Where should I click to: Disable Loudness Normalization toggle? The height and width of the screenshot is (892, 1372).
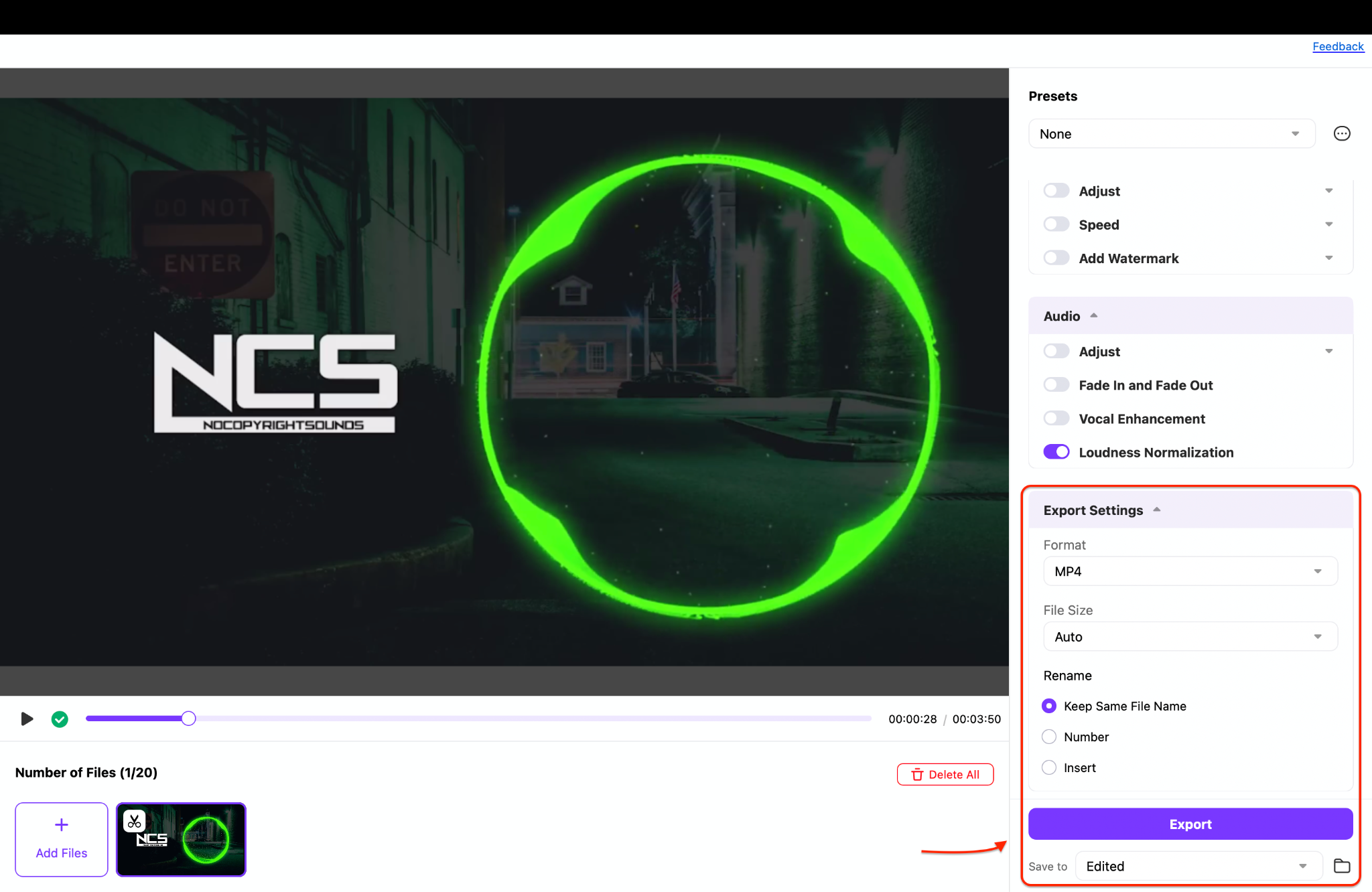[x=1056, y=452]
